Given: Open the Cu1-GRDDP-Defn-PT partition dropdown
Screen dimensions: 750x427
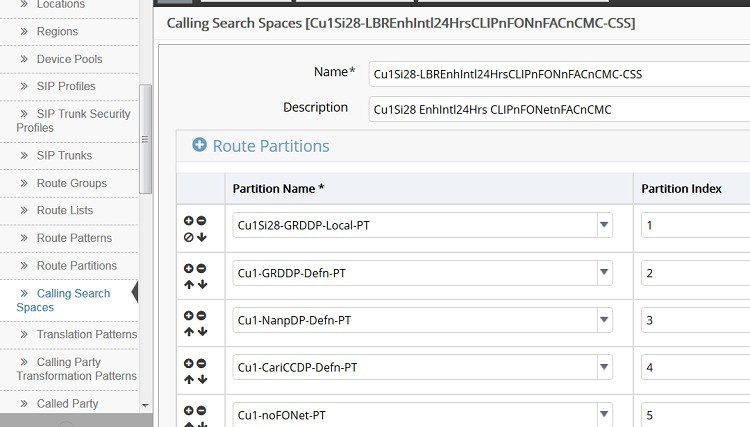Looking at the screenshot, I should pos(604,272).
